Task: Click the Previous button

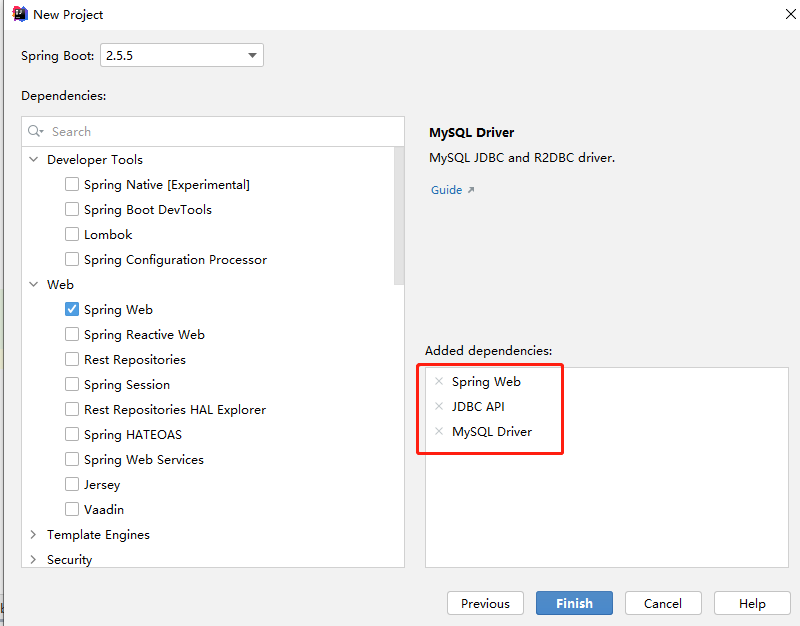Action: [485, 603]
